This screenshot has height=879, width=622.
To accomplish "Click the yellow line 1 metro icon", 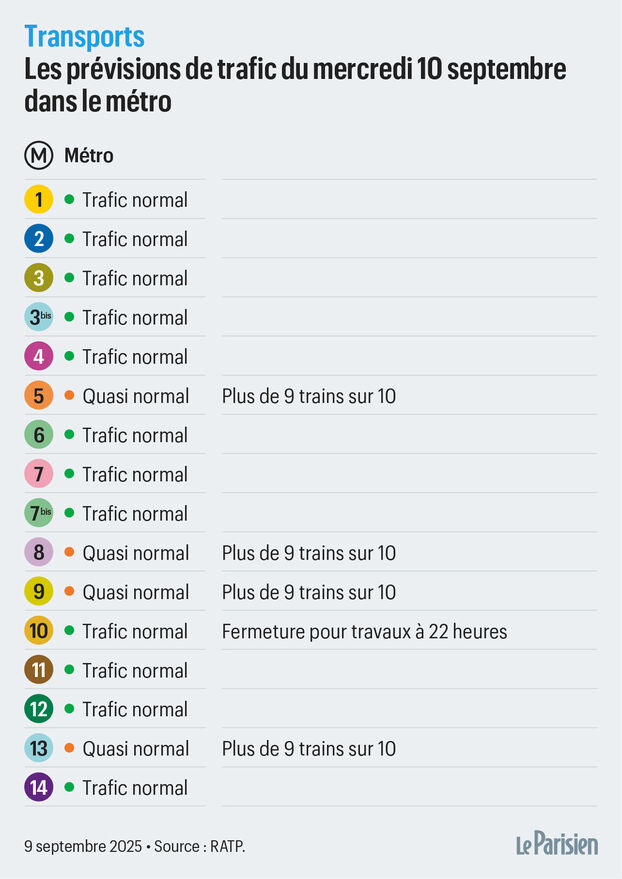I will point(39,200).
